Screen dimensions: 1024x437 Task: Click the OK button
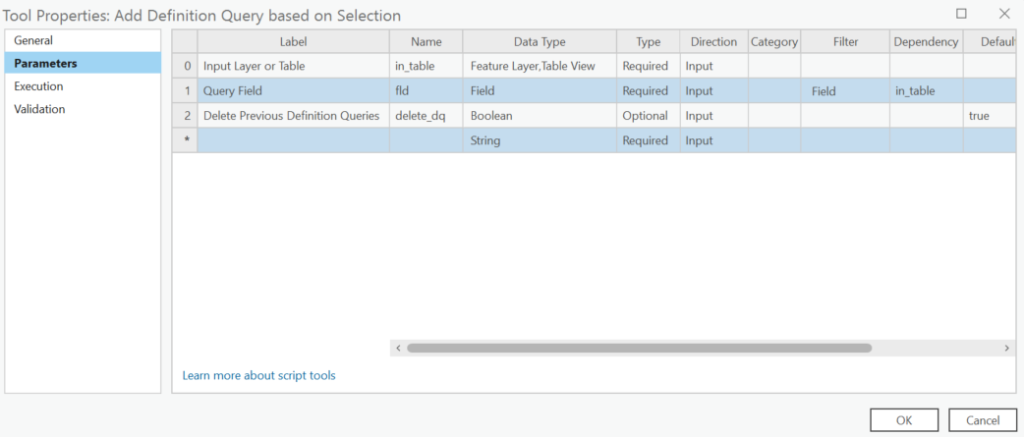[904, 420]
